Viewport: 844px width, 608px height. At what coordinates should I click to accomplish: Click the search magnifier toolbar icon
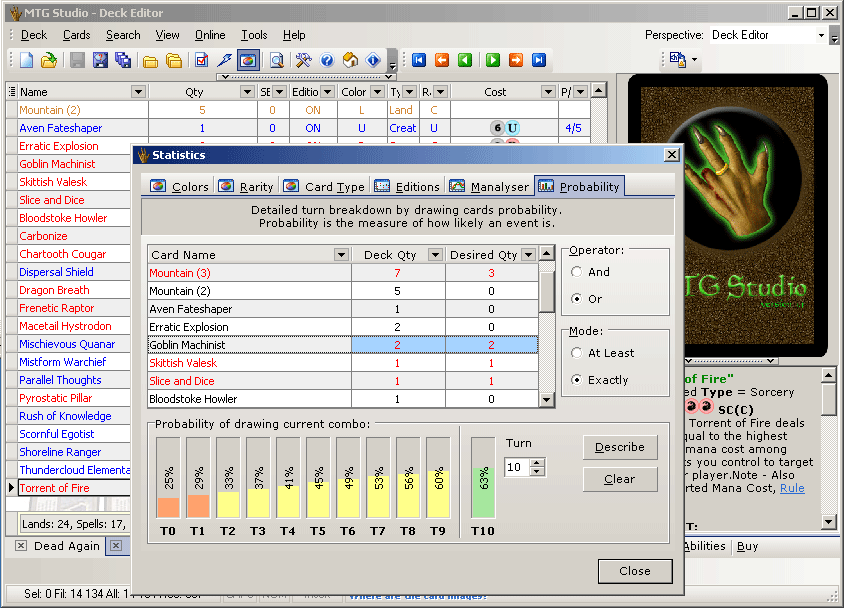(276, 61)
